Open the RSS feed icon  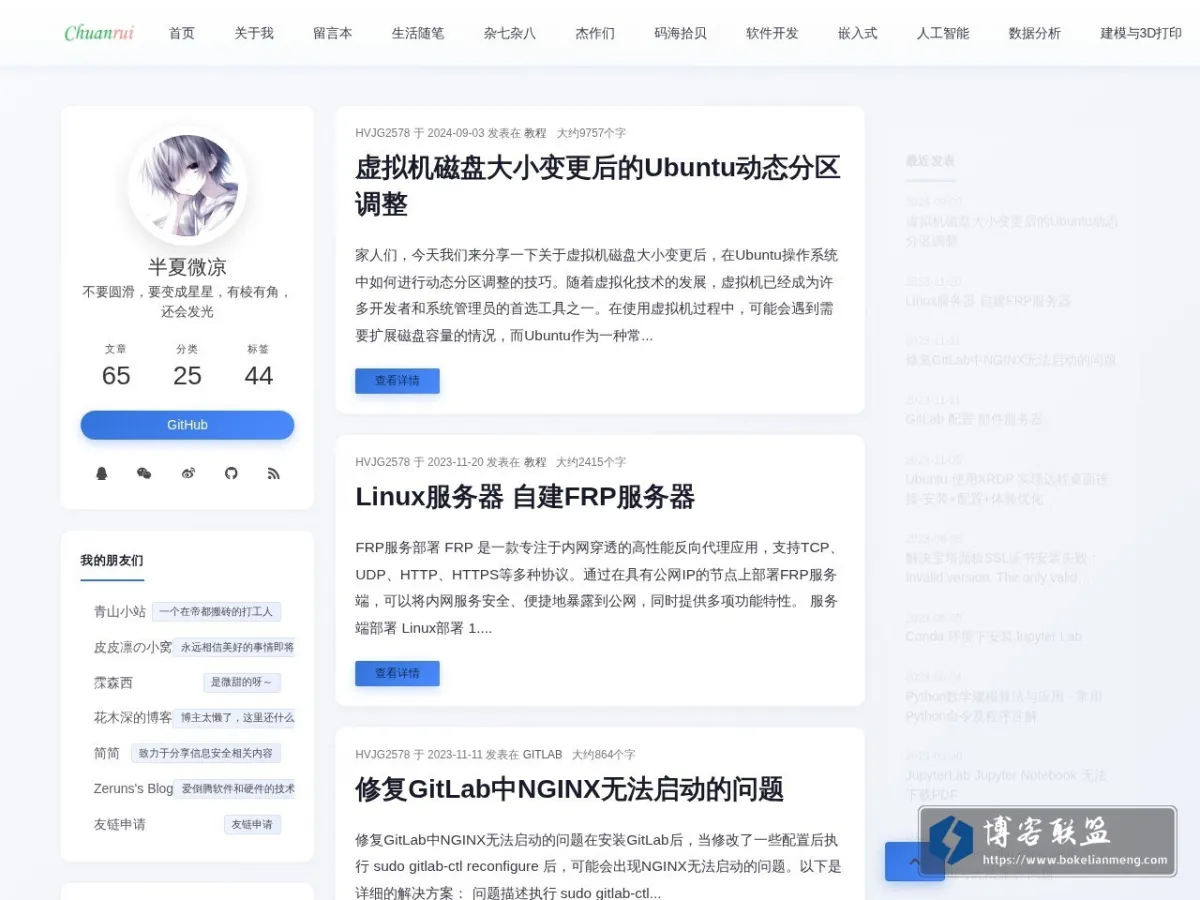coord(274,473)
